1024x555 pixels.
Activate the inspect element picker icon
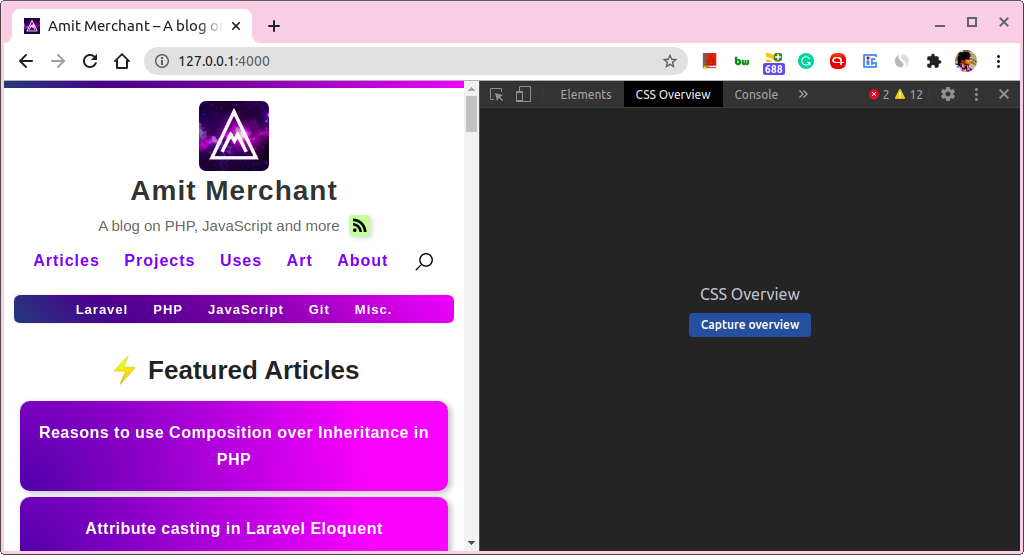coord(496,95)
